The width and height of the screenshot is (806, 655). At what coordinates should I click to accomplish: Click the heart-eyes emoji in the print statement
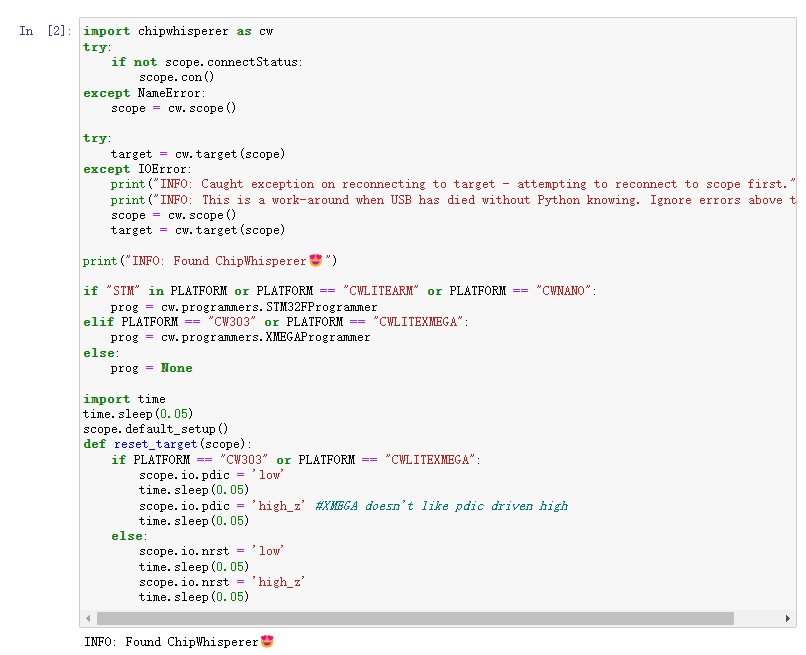click(x=317, y=261)
